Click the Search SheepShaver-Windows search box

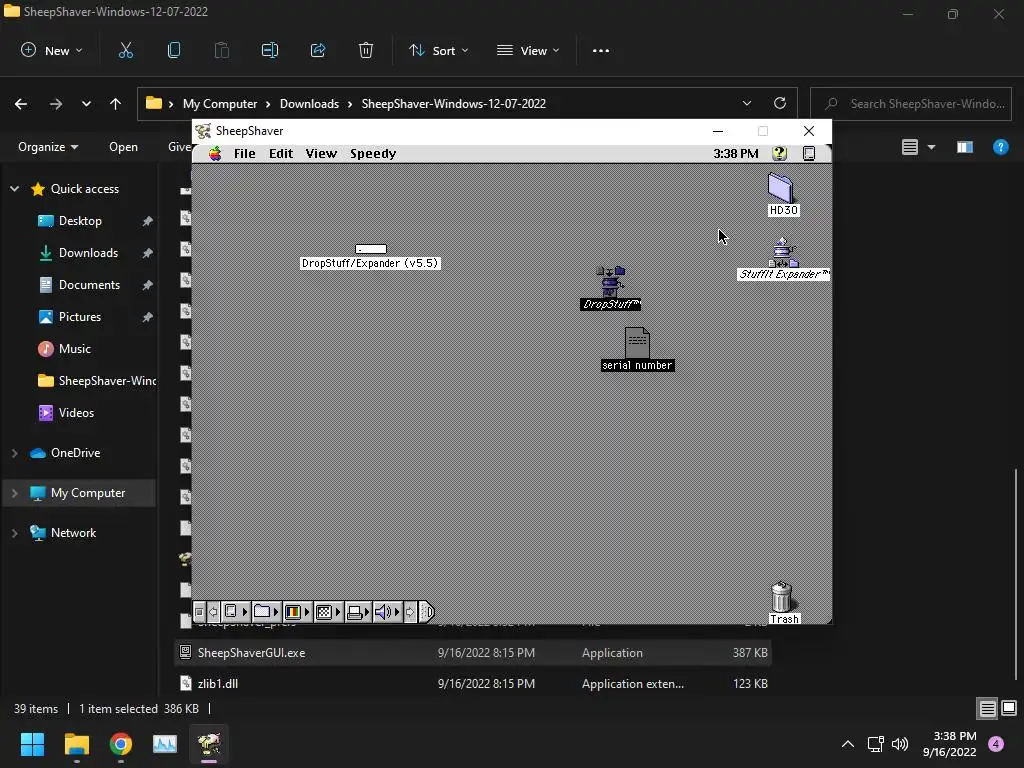click(911, 104)
